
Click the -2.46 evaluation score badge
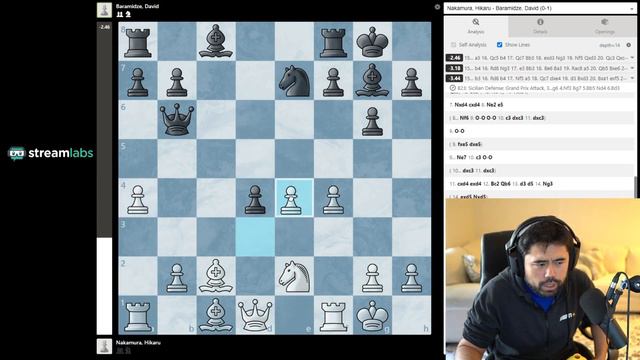(454, 58)
